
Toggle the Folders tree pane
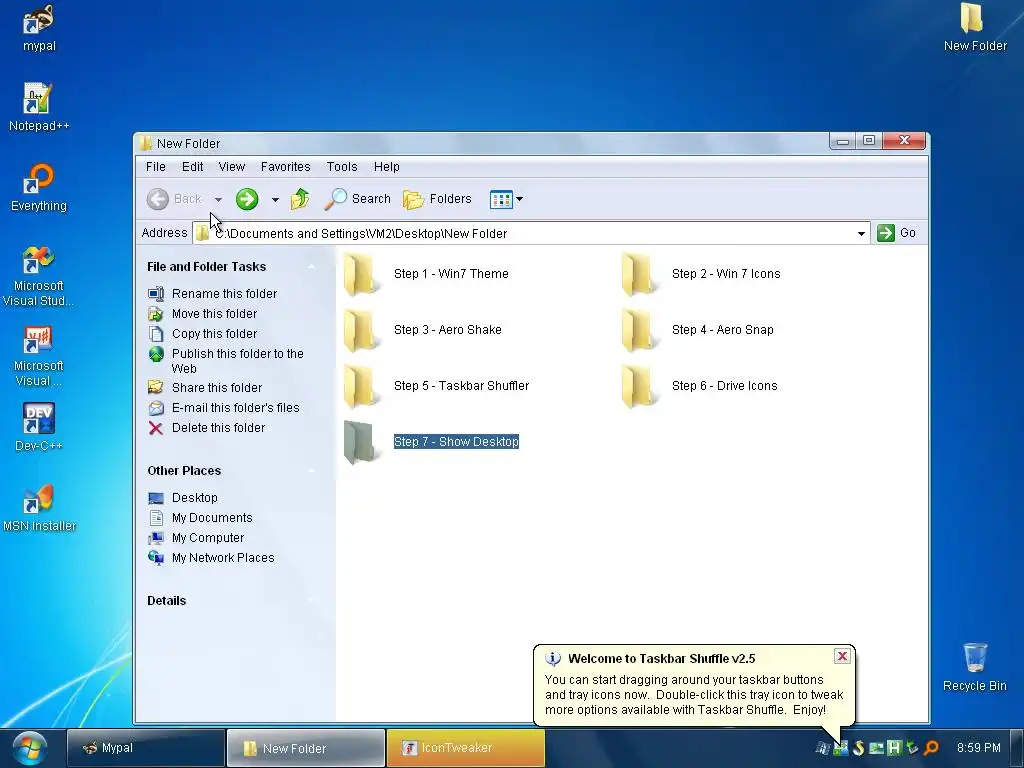438,199
